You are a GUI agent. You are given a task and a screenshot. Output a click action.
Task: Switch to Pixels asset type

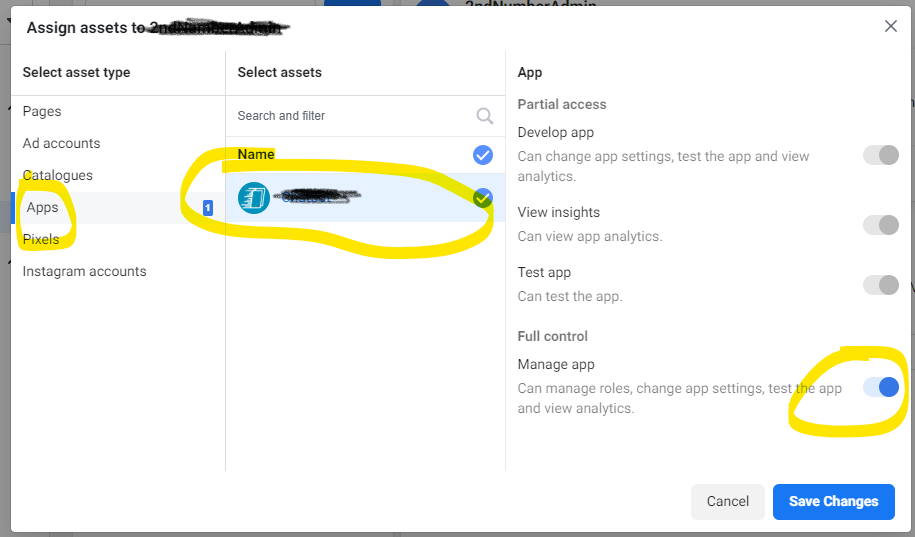coord(41,239)
